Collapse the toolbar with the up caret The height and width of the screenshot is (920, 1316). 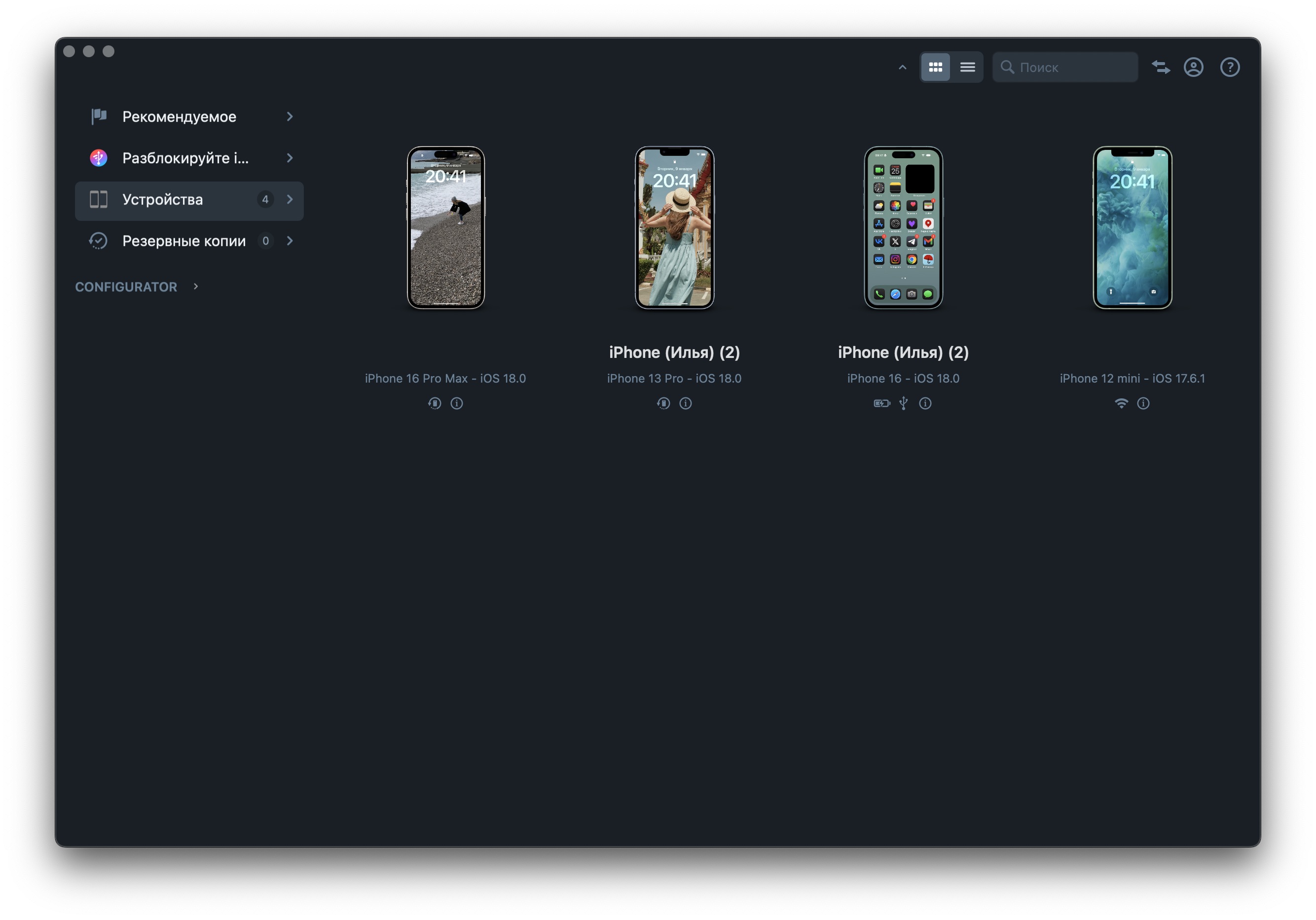[x=902, y=67]
